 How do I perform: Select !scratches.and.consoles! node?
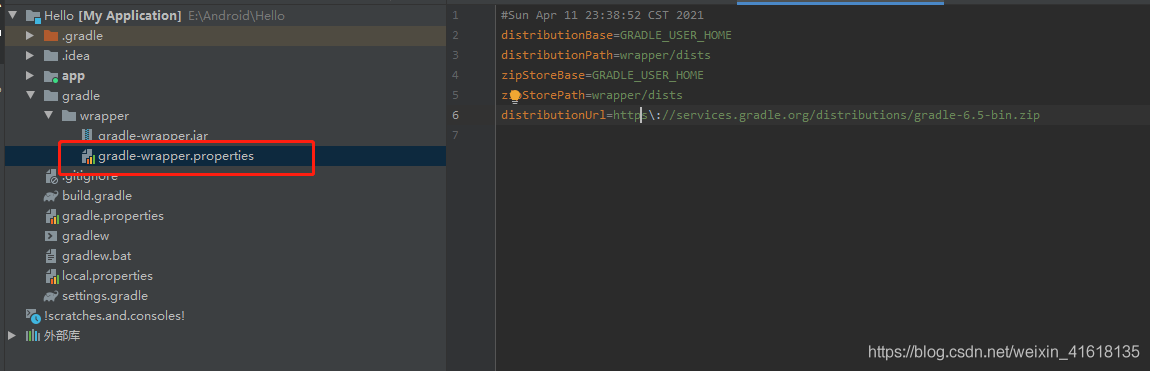pyautogui.click(x=114, y=316)
